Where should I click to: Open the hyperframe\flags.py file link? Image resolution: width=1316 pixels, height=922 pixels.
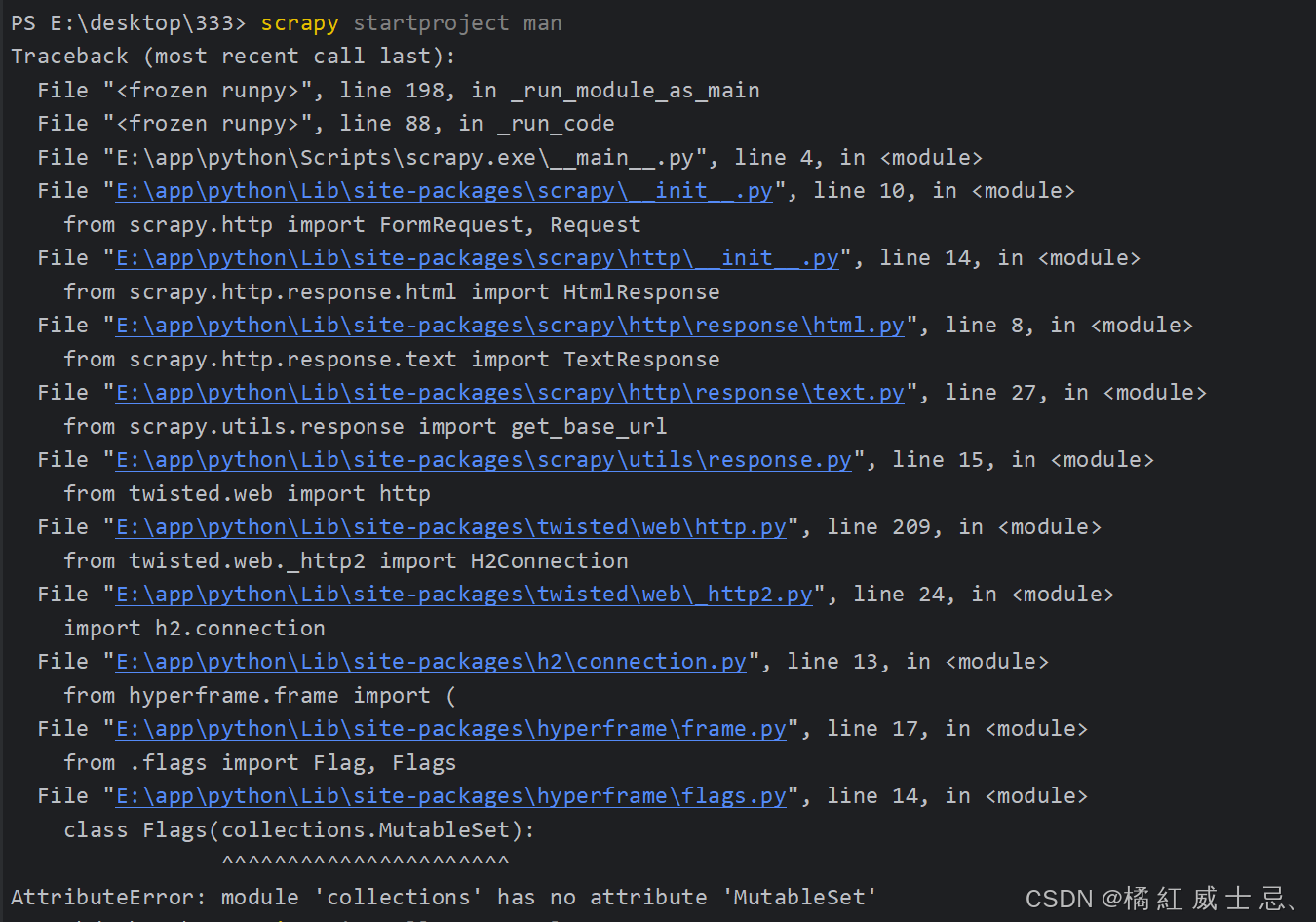tap(449, 795)
